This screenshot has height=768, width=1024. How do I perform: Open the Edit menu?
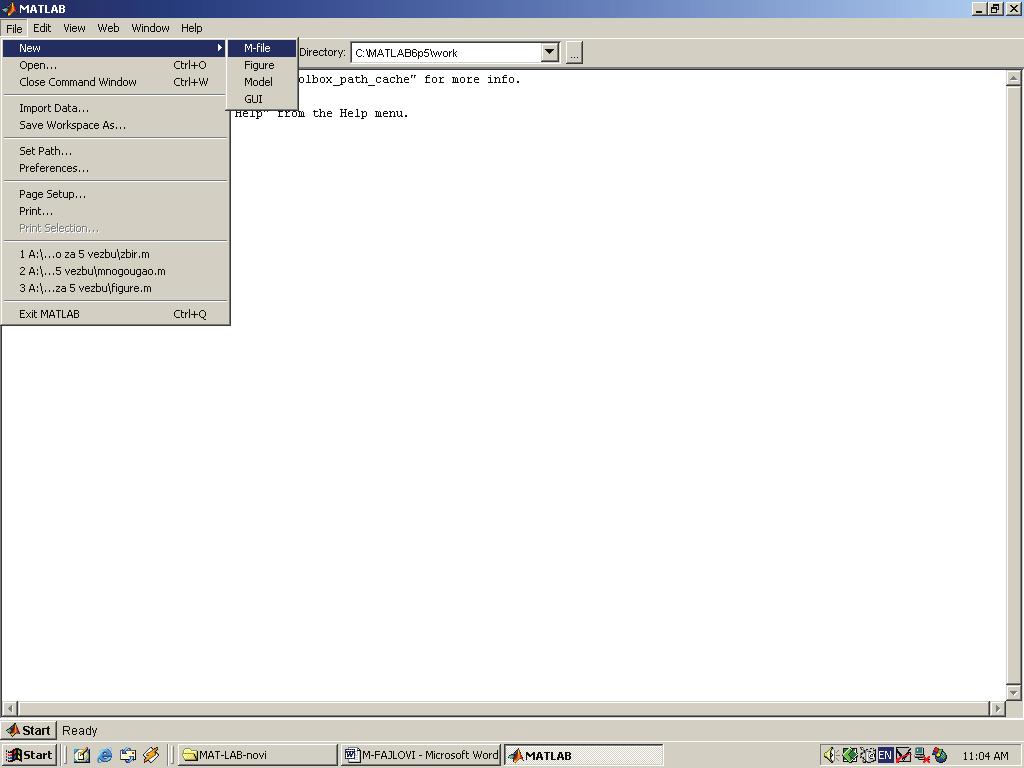[x=42, y=28]
